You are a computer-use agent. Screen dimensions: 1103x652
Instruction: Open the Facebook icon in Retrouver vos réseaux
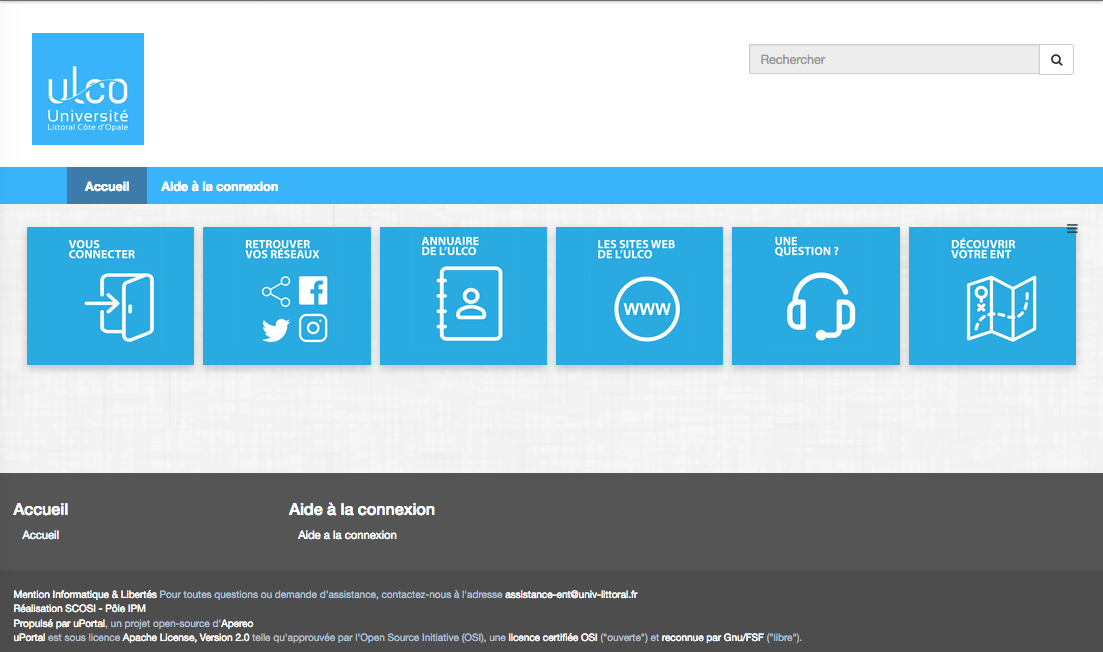point(313,291)
